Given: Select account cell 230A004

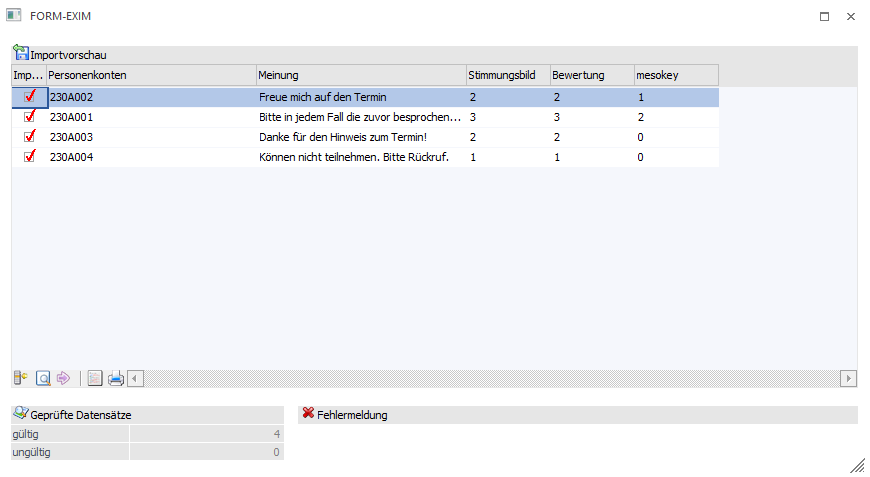Looking at the screenshot, I should (151, 157).
